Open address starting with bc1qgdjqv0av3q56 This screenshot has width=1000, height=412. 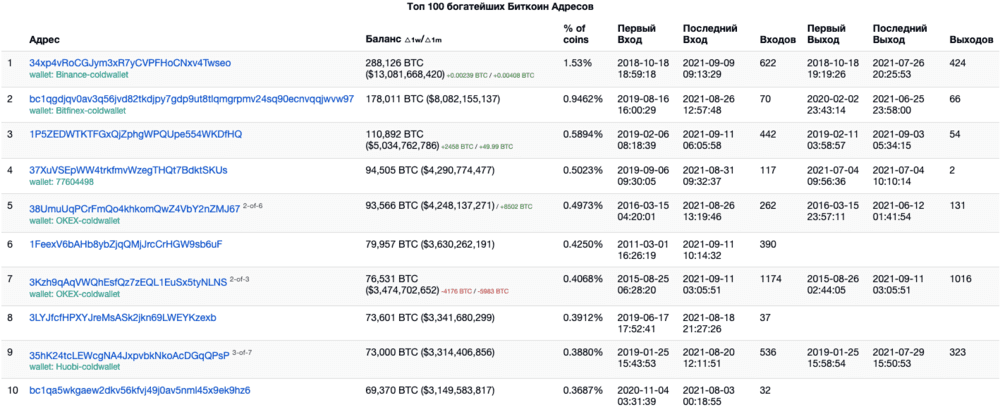click(191, 99)
